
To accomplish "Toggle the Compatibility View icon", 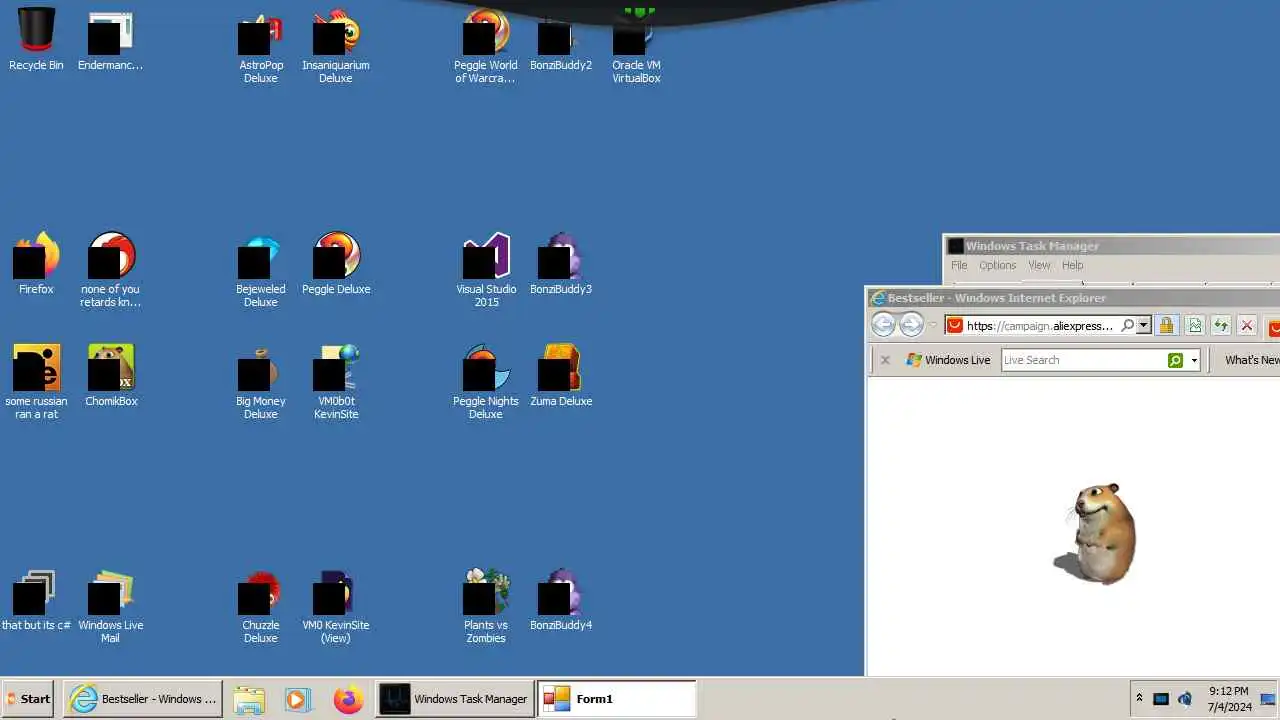I will pyautogui.click(x=1194, y=326).
